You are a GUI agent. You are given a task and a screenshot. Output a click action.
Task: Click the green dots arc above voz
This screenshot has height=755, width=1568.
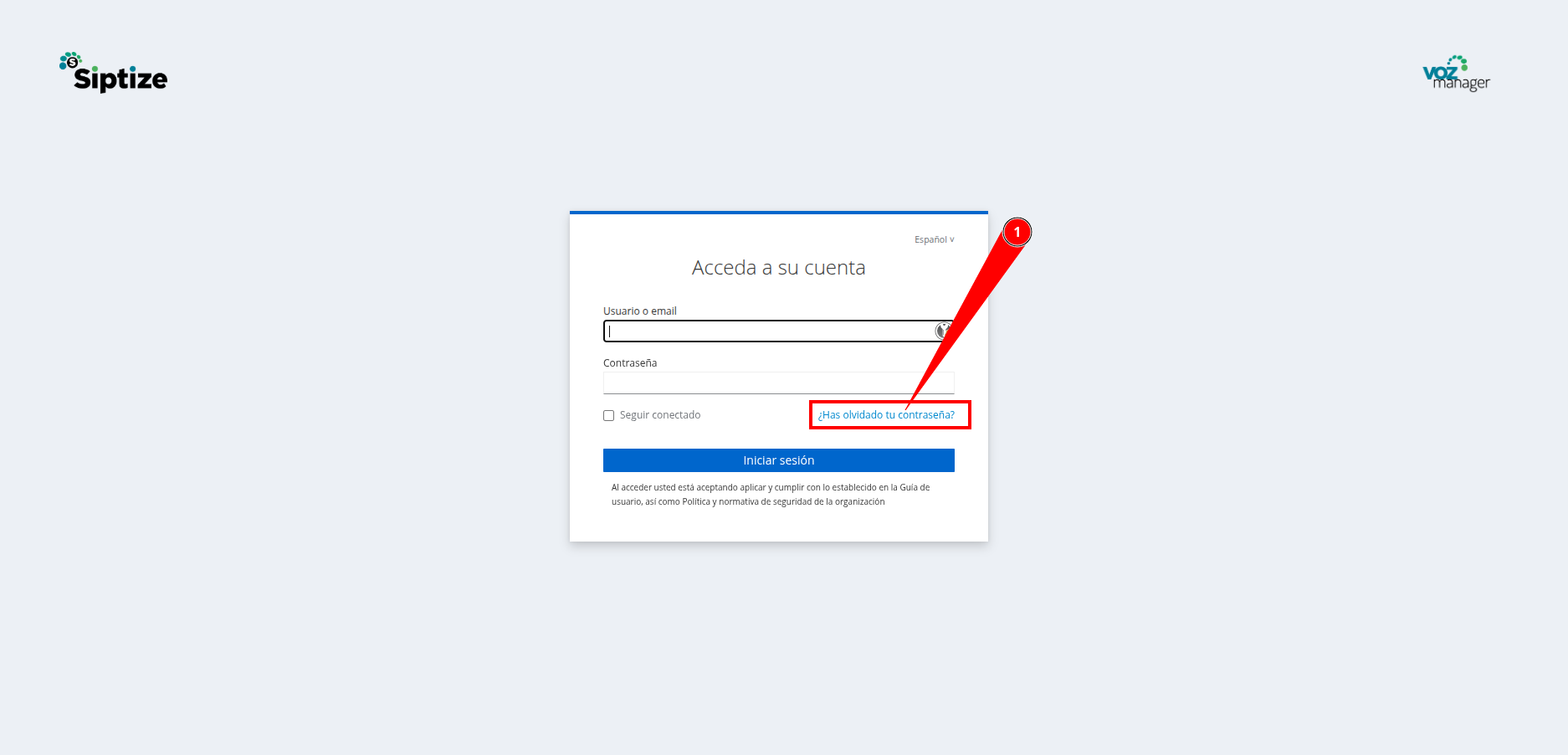(x=1458, y=61)
